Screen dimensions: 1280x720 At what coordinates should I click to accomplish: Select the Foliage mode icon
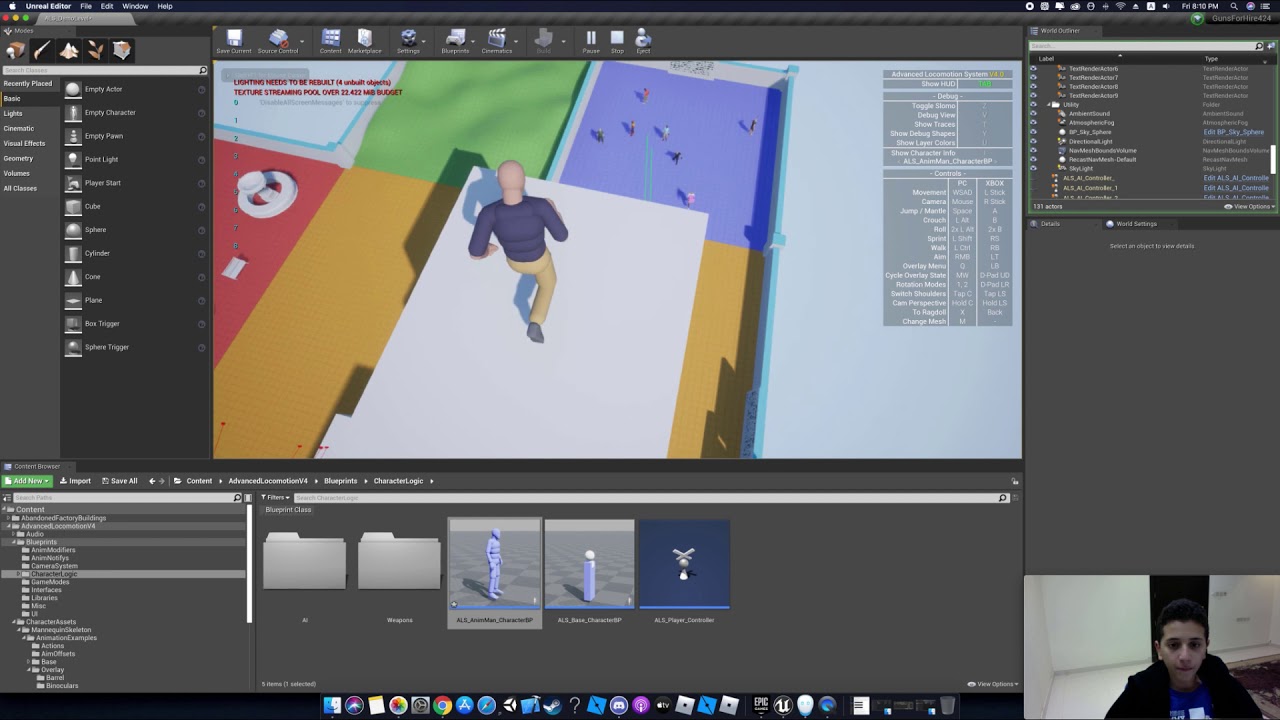[96, 50]
